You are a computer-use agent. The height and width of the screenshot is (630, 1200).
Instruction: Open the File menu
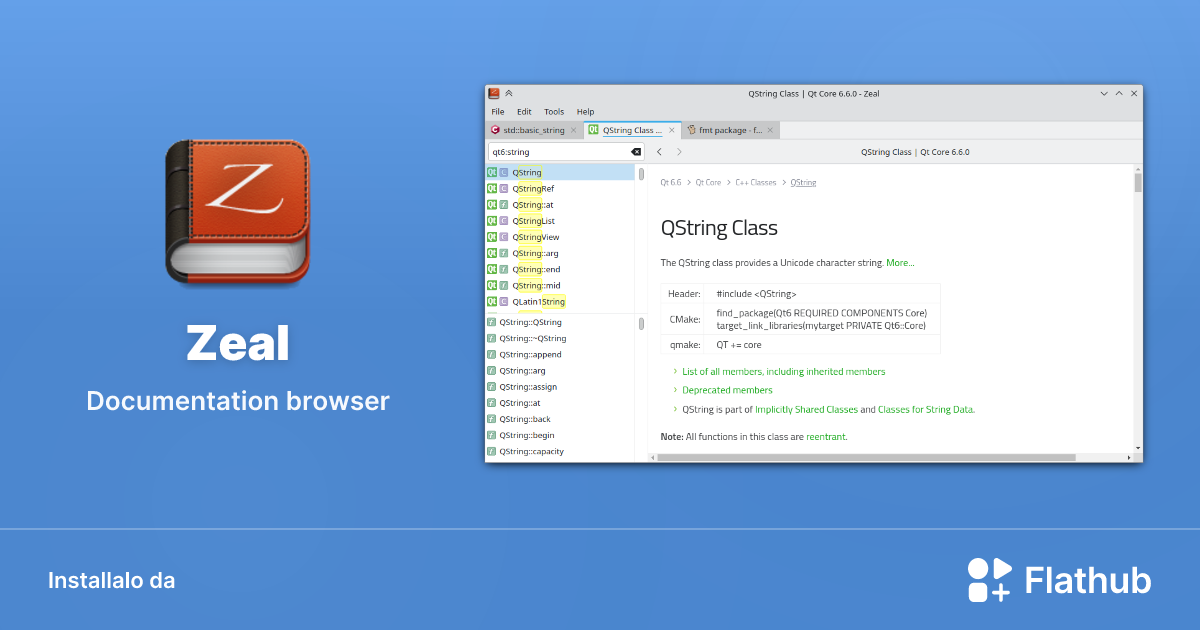point(497,112)
